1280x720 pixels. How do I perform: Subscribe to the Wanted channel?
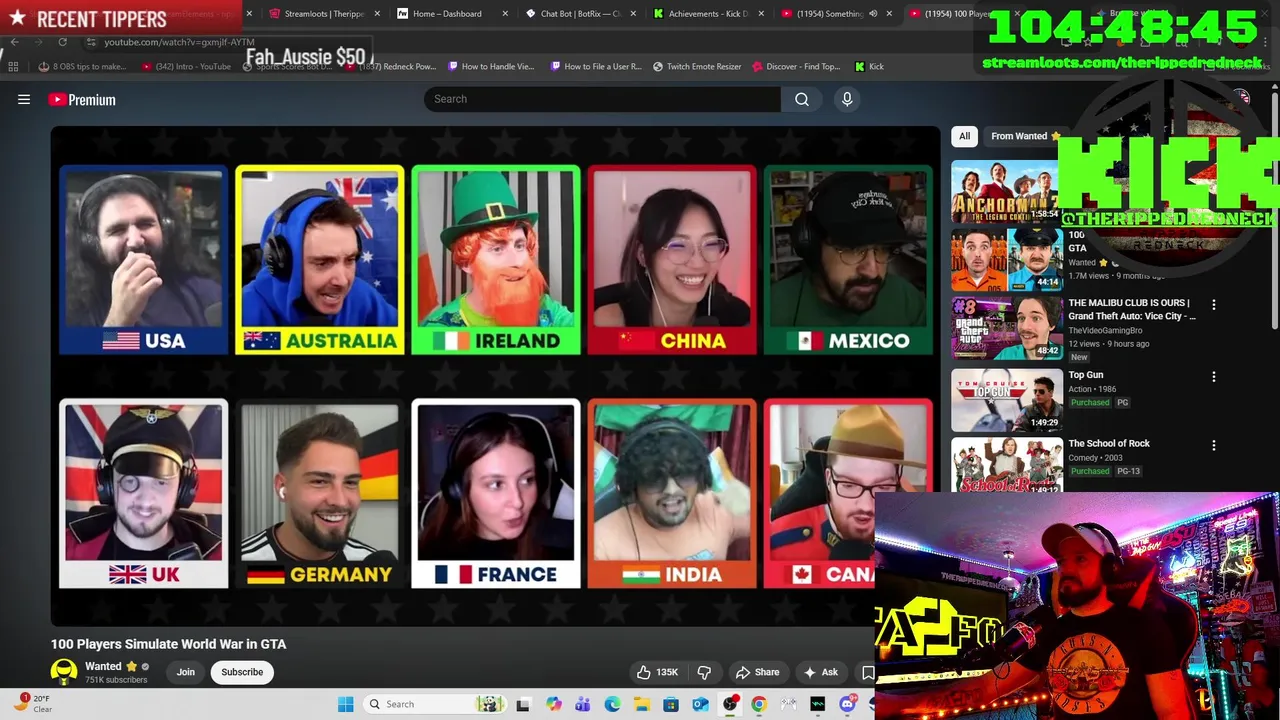(242, 672)
